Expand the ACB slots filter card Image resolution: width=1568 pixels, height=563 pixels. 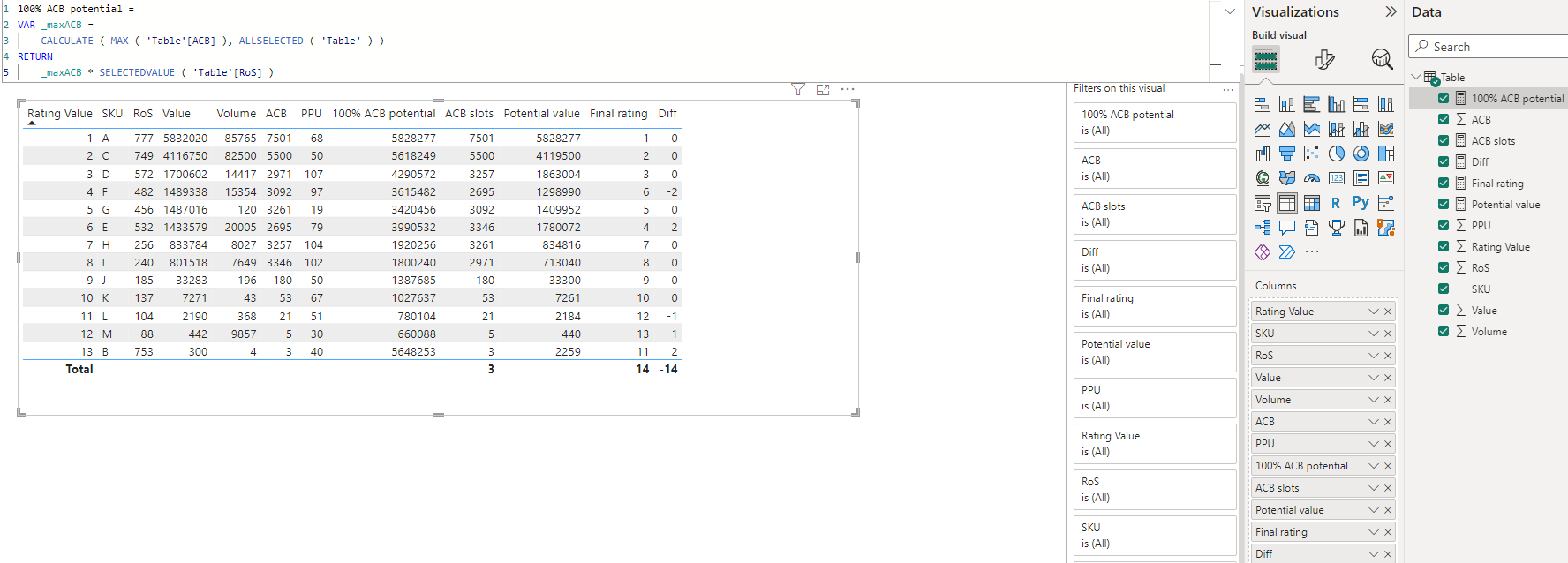click(1155, 214)
